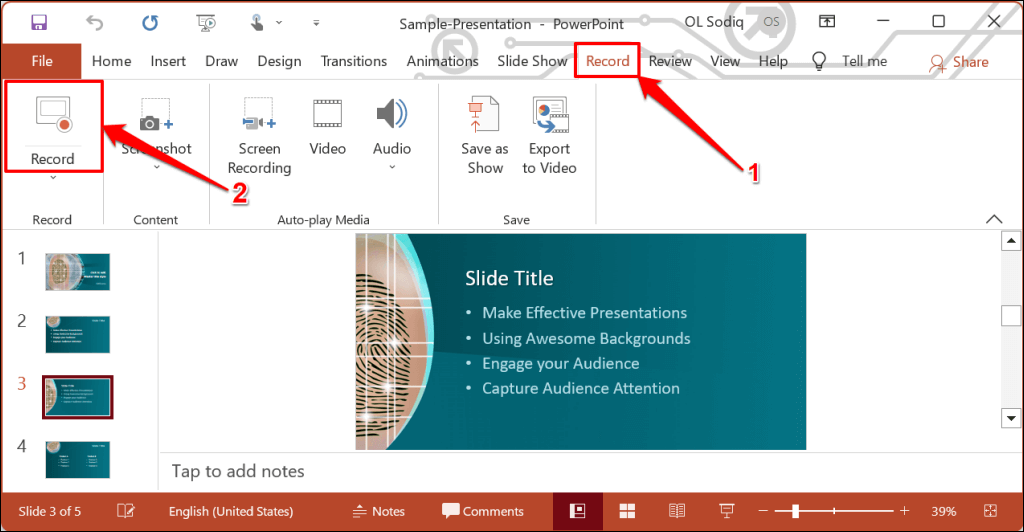Viewport: 1024px width, 532px height.
Task: Open the Transitions tab
Action: click(353, 61)
